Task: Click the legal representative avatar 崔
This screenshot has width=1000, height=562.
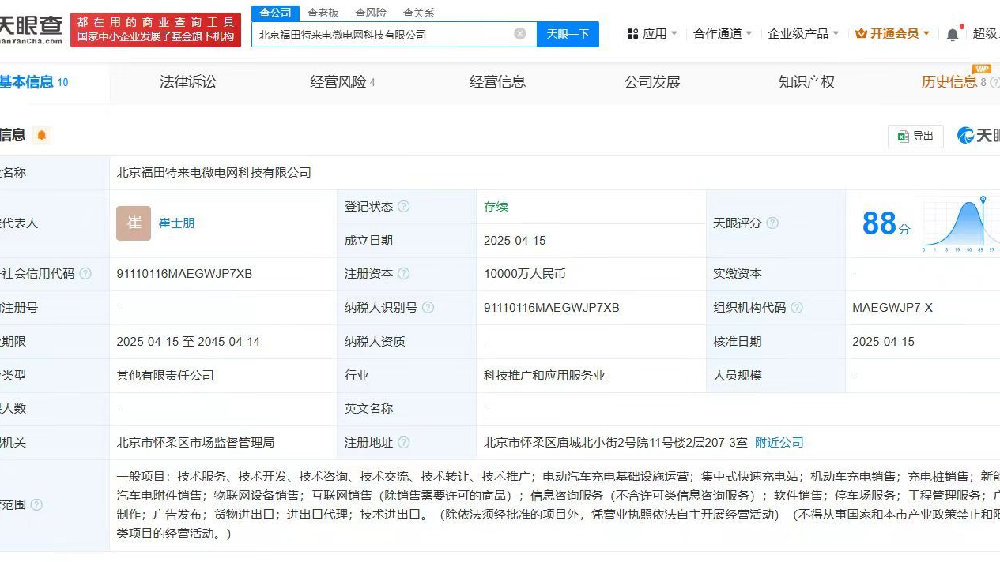Action: coord(133,223)
